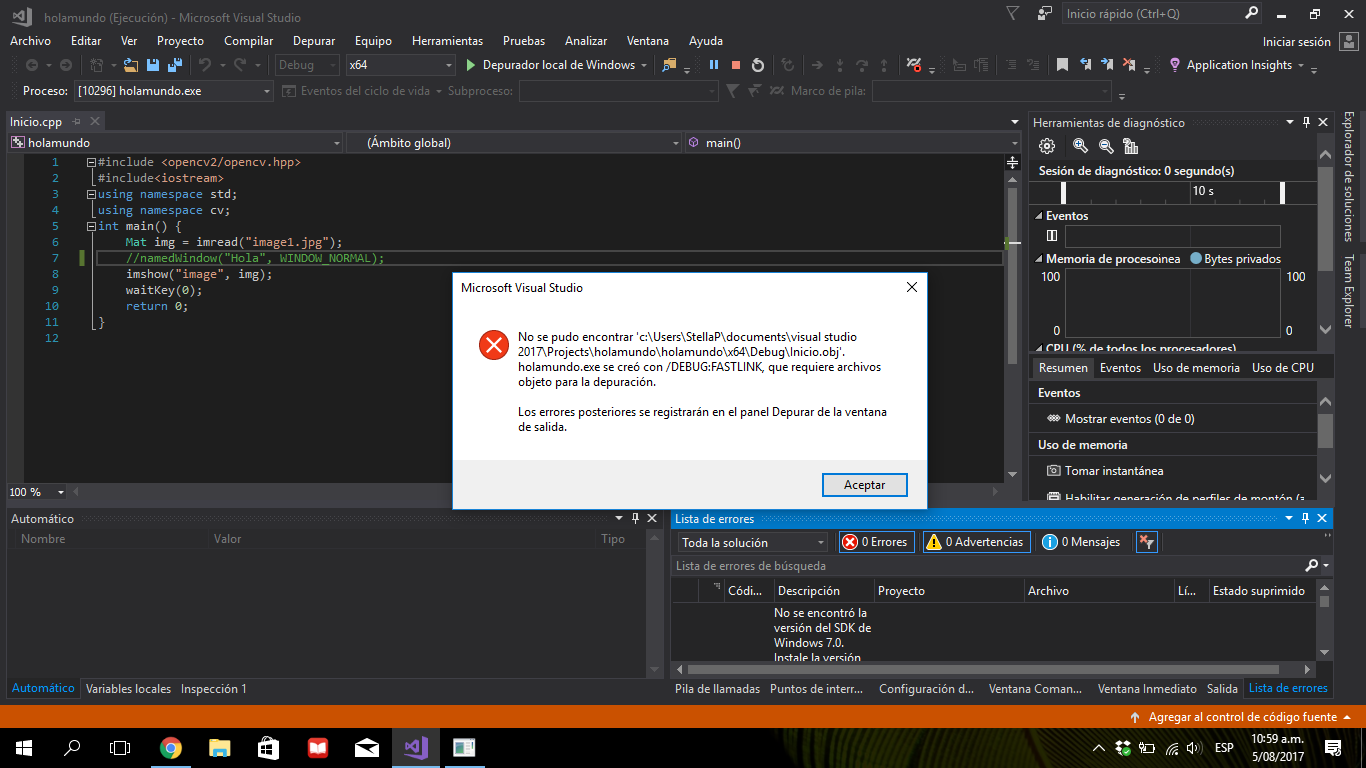Image resolution: width=1366 pixels, height=768 pixels.
Task: Switch to Variables locales tab
Action: [128, 688]
